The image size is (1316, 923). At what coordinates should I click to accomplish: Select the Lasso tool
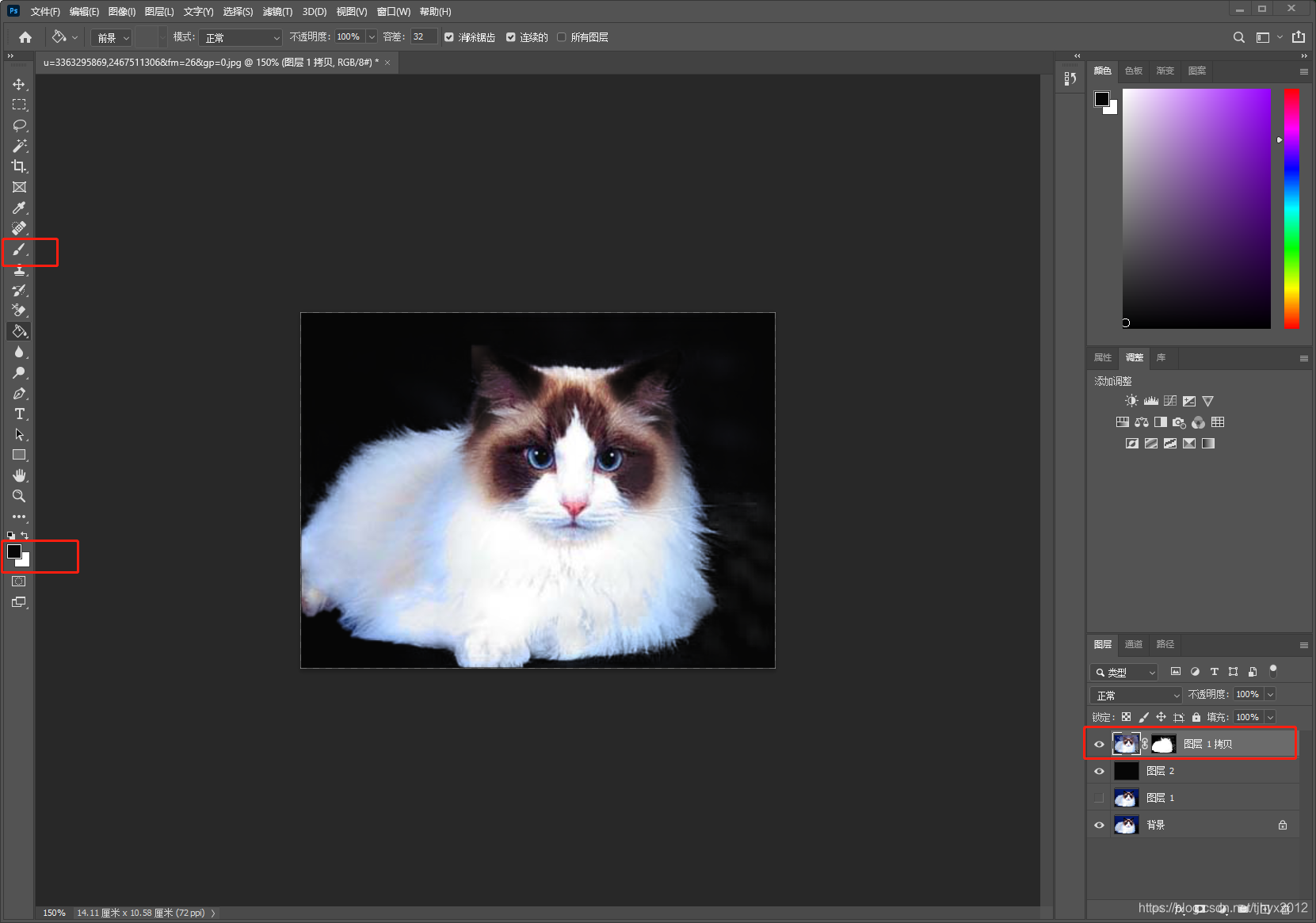19,125
